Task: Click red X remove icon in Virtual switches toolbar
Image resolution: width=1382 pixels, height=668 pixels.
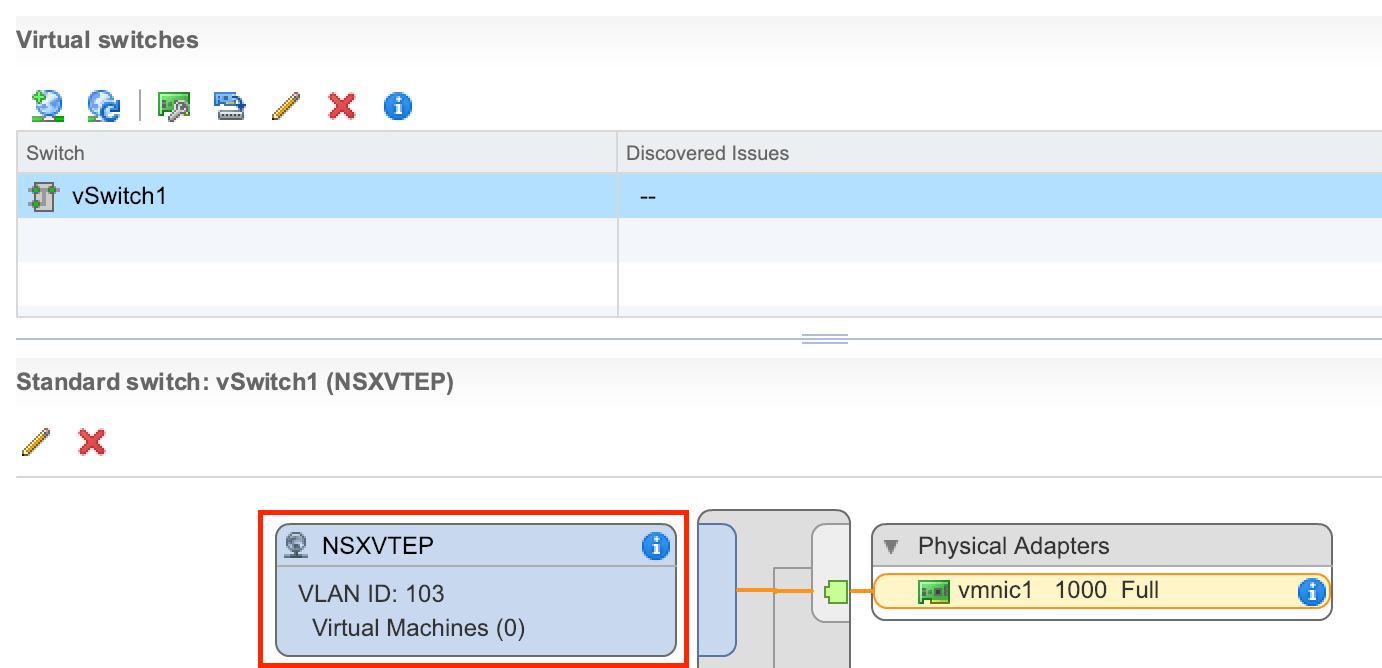Action: point(342,106)
